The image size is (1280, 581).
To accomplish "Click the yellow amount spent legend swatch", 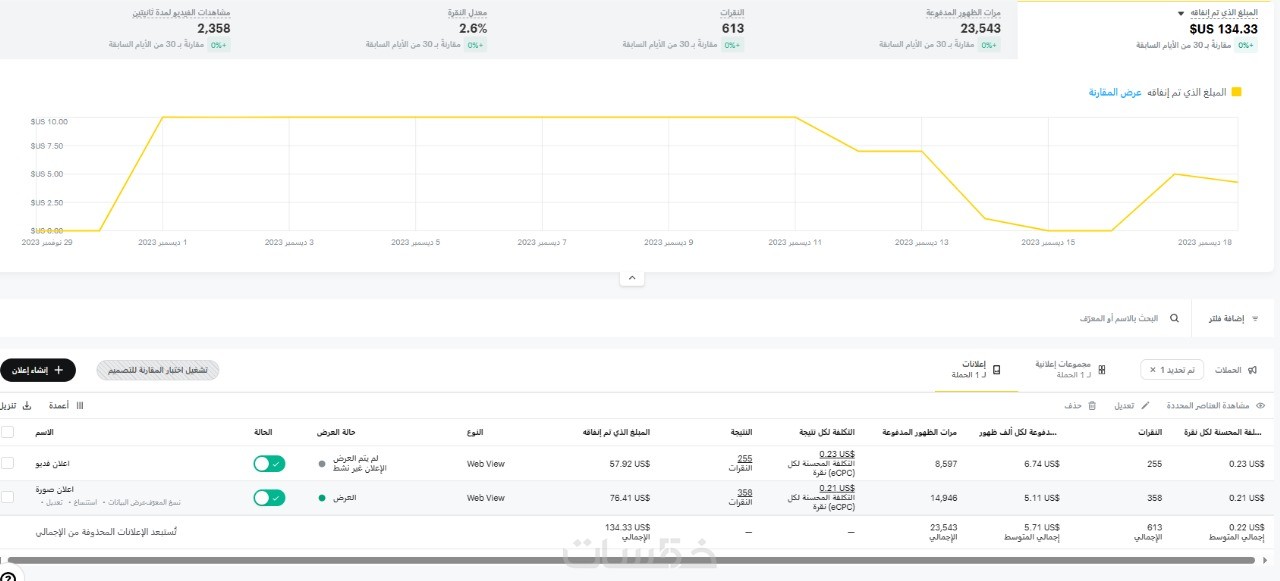I will [1236, 92].
